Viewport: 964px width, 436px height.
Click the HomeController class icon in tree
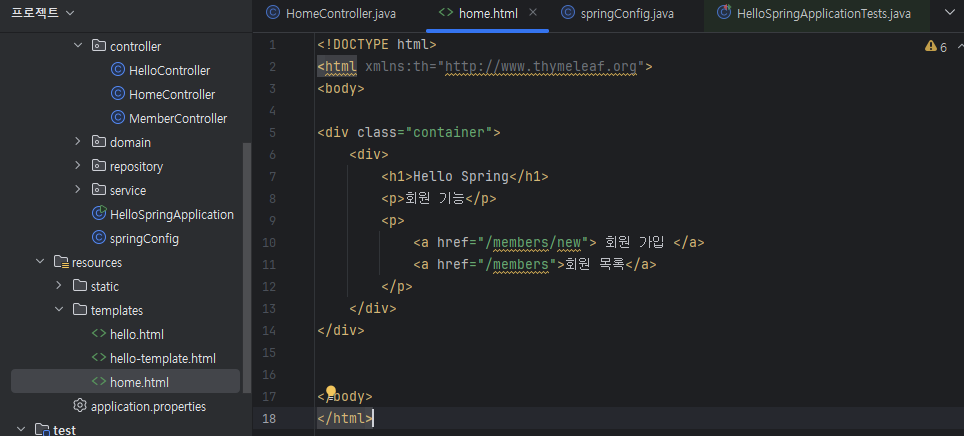117,93
